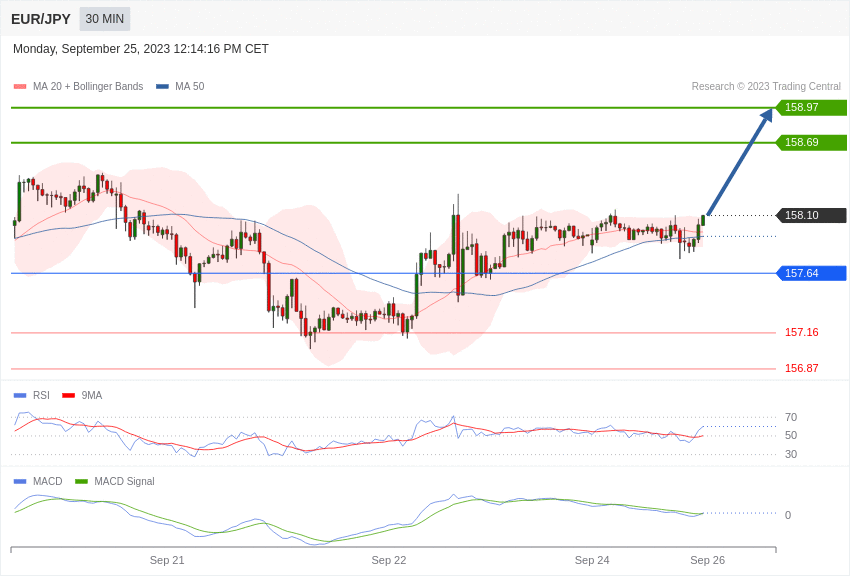Viewport: 850px width, 576px height.
Task: Click the EUR/JPY pair title
Action: [41, 19]
